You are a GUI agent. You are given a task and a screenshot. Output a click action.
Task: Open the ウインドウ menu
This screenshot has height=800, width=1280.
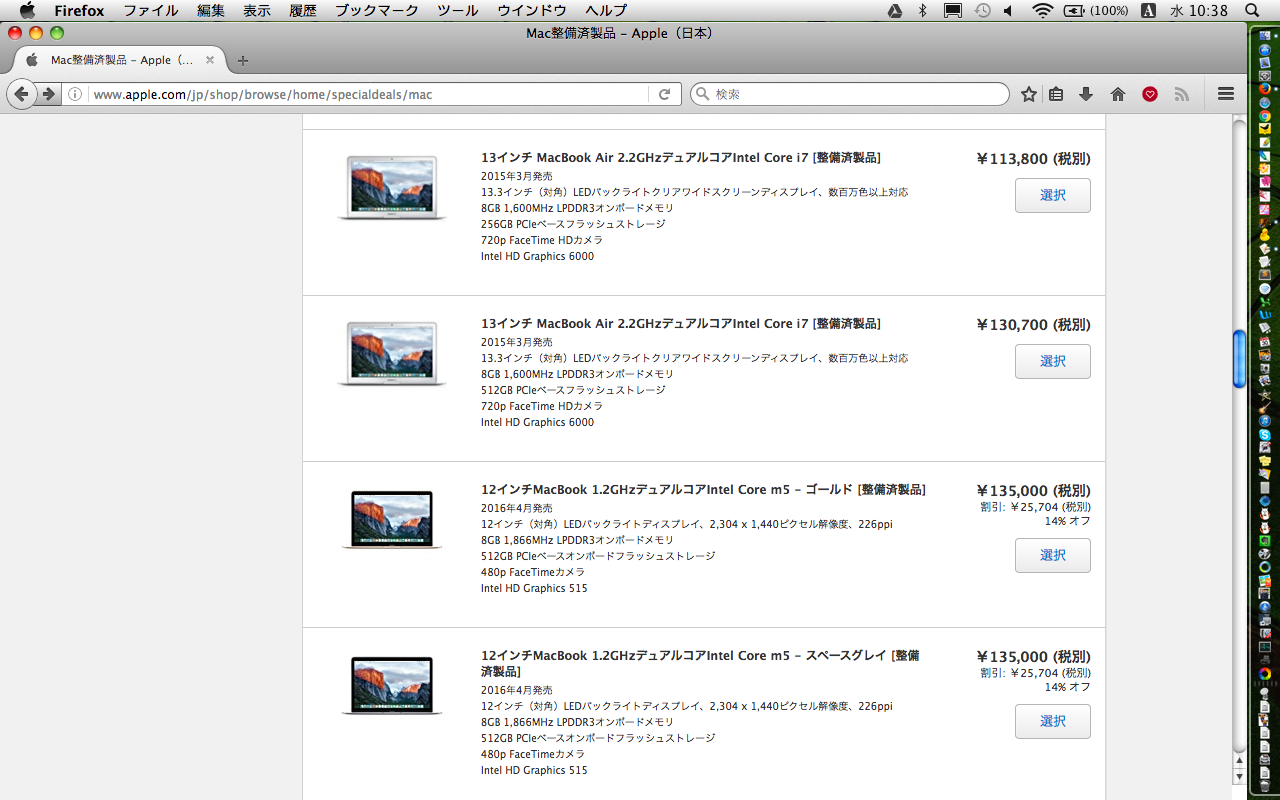(532, 10)
